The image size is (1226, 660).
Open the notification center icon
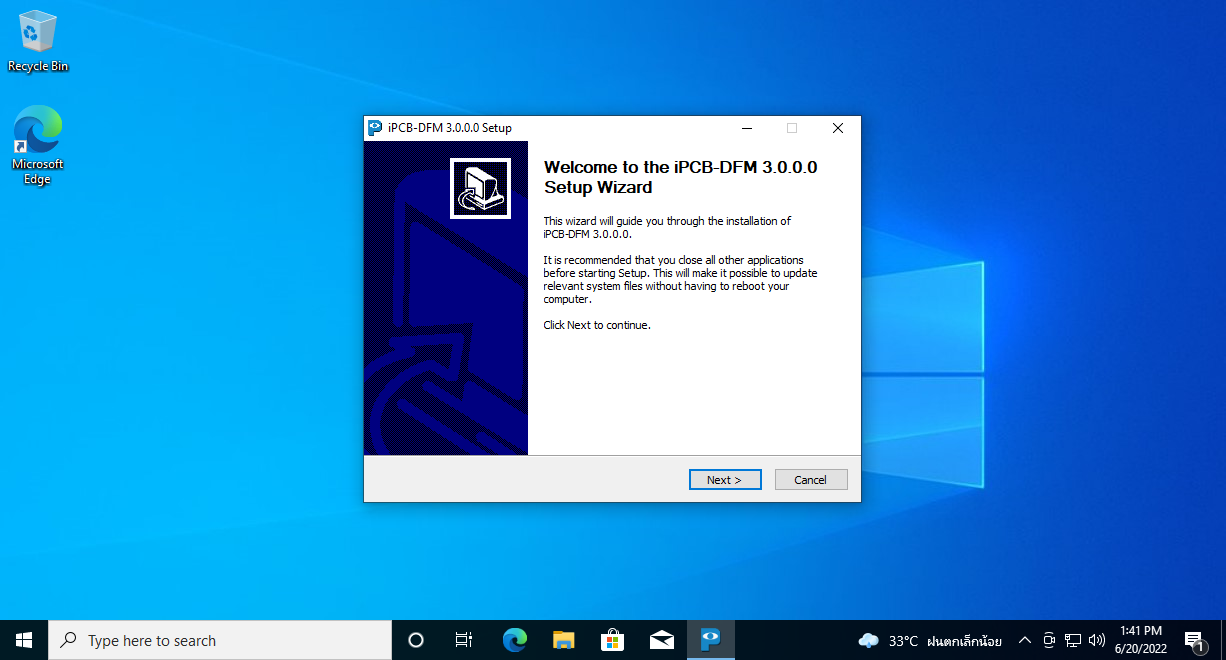(1194, 640)
